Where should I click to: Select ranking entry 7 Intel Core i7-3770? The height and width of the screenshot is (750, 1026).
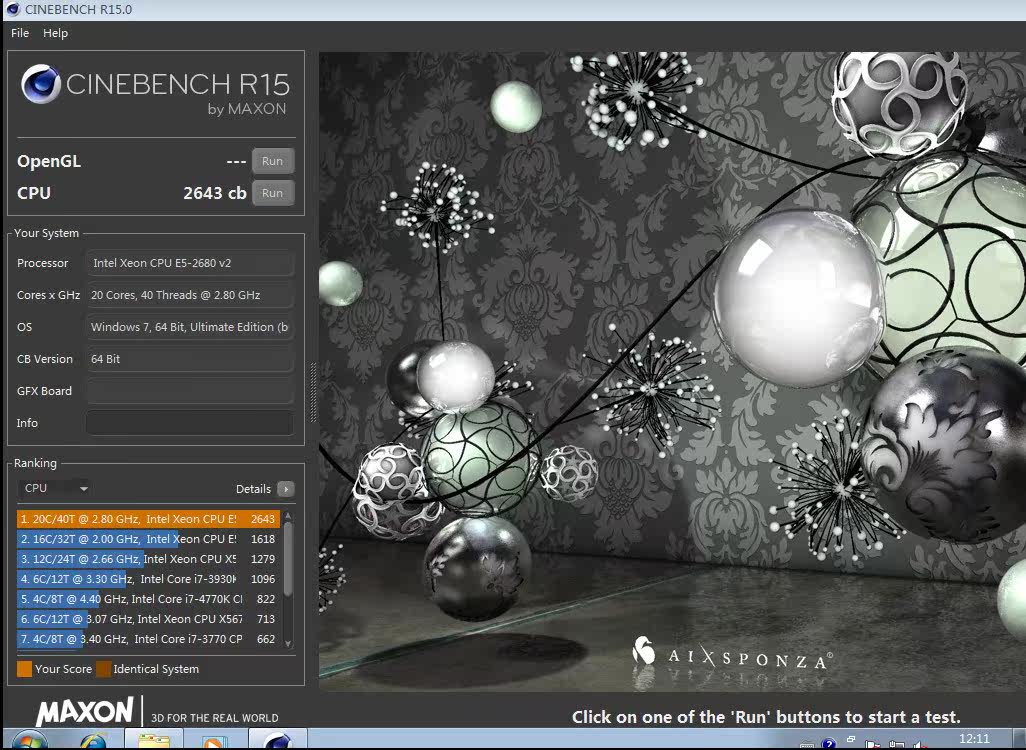click(149, 639)
